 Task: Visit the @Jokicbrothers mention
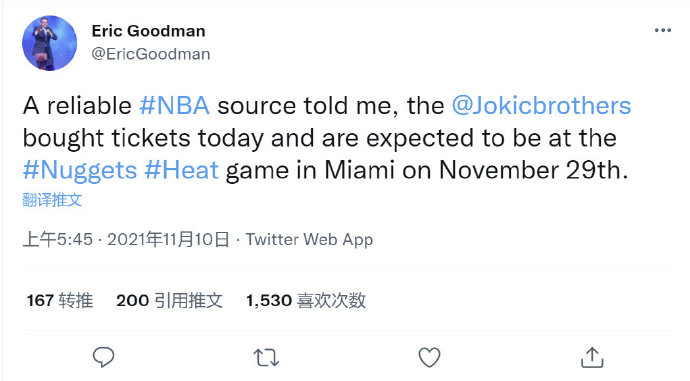click(x=541, y=106)
